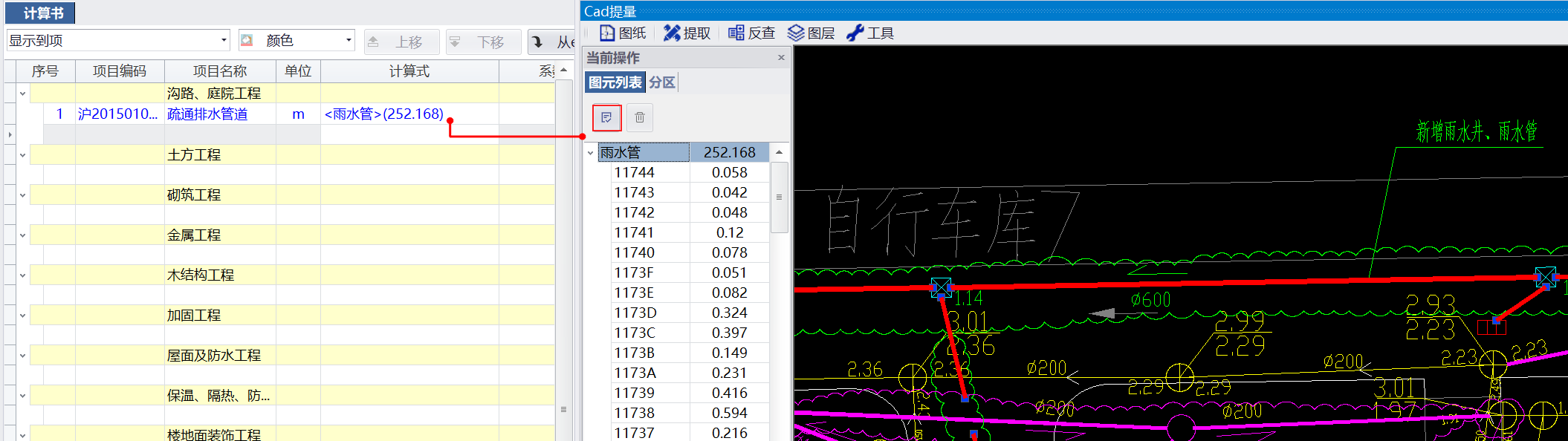
Task: Click the <雨水管>(252.168) formula cell
Action: tap(409, 114)
